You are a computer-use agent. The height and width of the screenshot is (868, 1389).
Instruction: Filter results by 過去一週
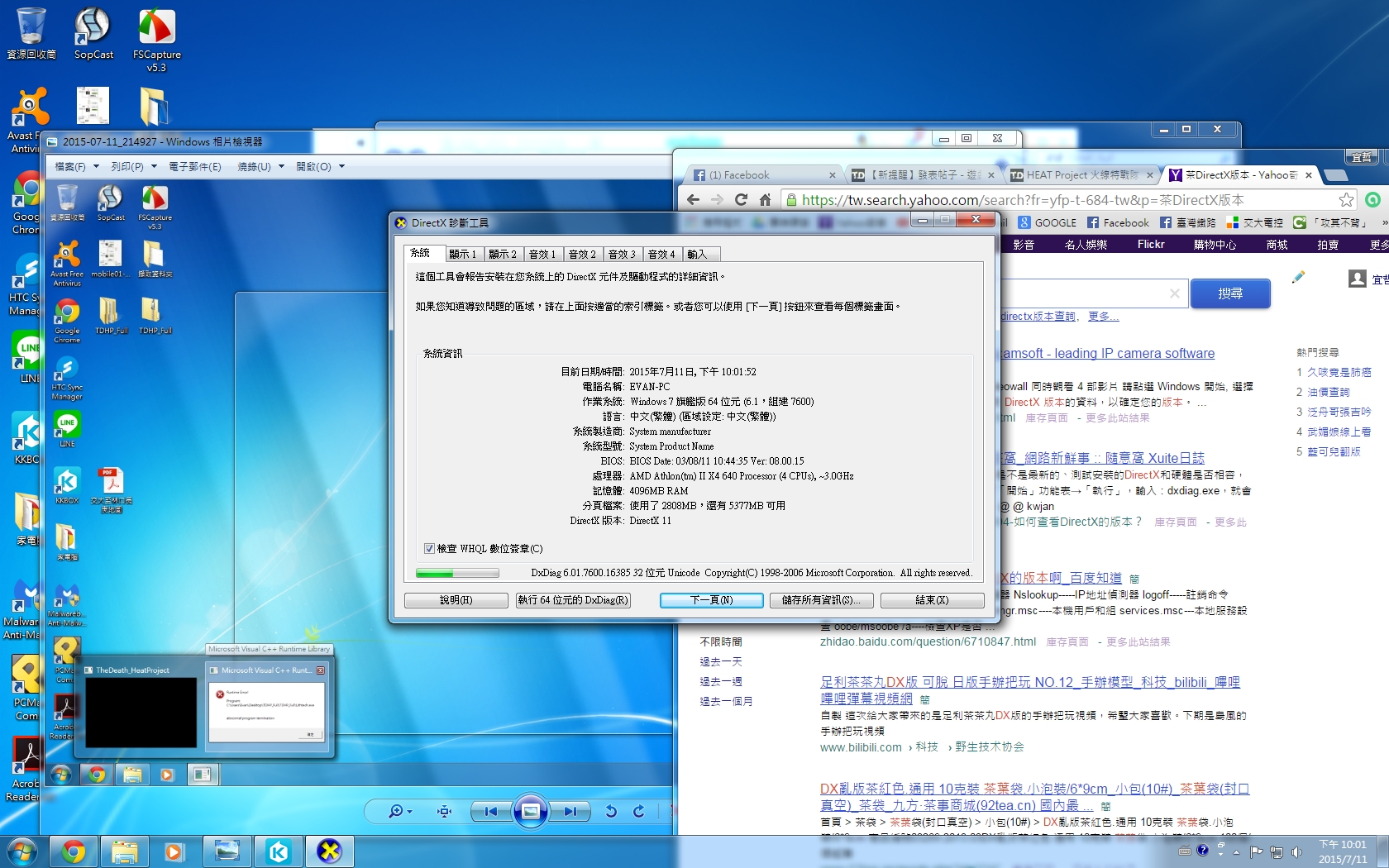(721, 681)
